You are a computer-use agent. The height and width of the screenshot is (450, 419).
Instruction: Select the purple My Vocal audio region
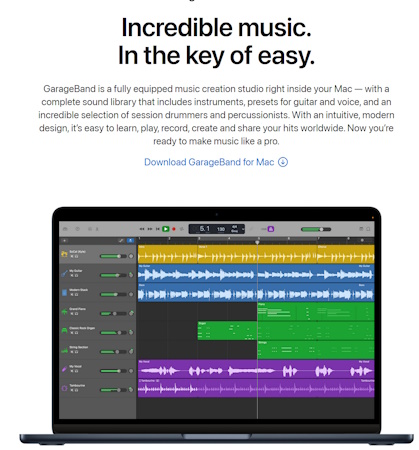(x=256, y=369)
